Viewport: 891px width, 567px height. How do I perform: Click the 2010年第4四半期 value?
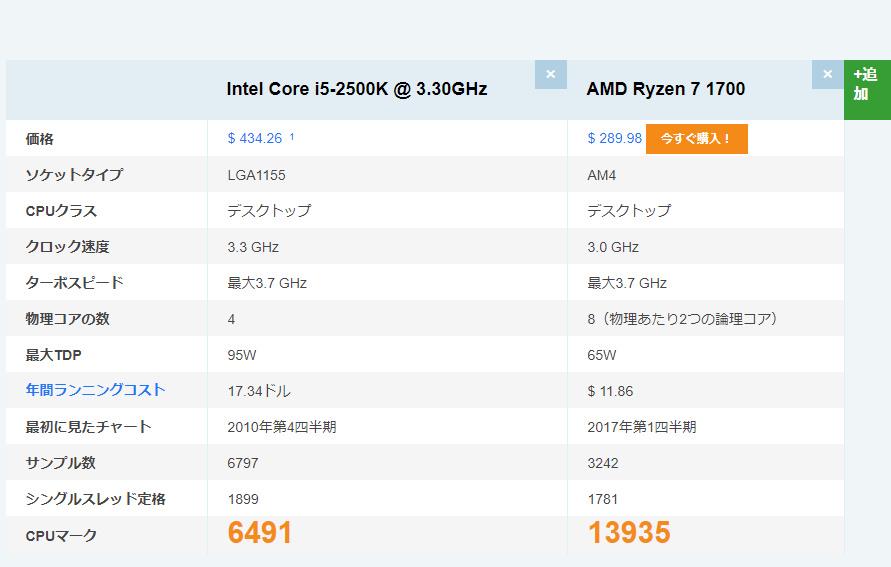[282, 427]
